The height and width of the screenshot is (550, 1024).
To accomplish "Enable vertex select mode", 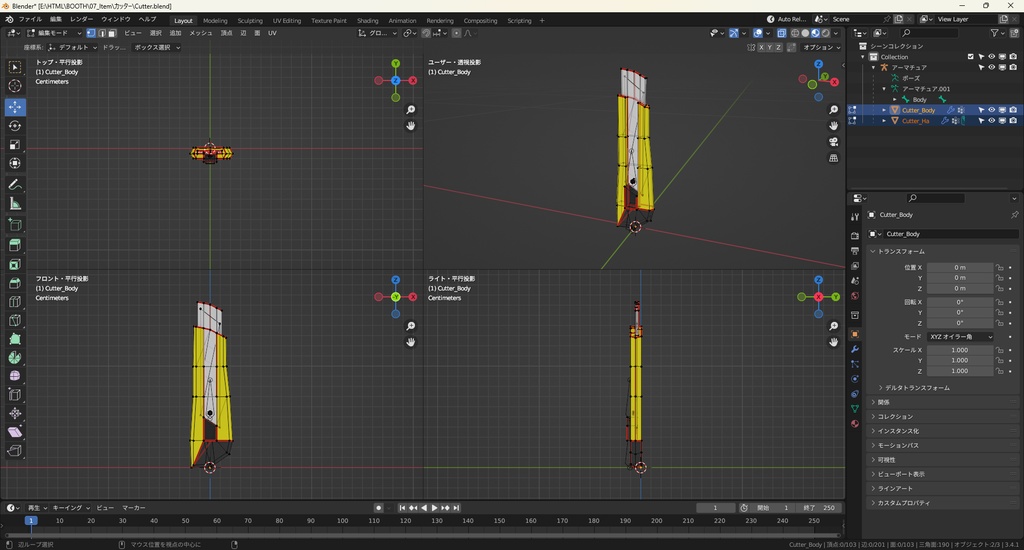I will point(91,33).
